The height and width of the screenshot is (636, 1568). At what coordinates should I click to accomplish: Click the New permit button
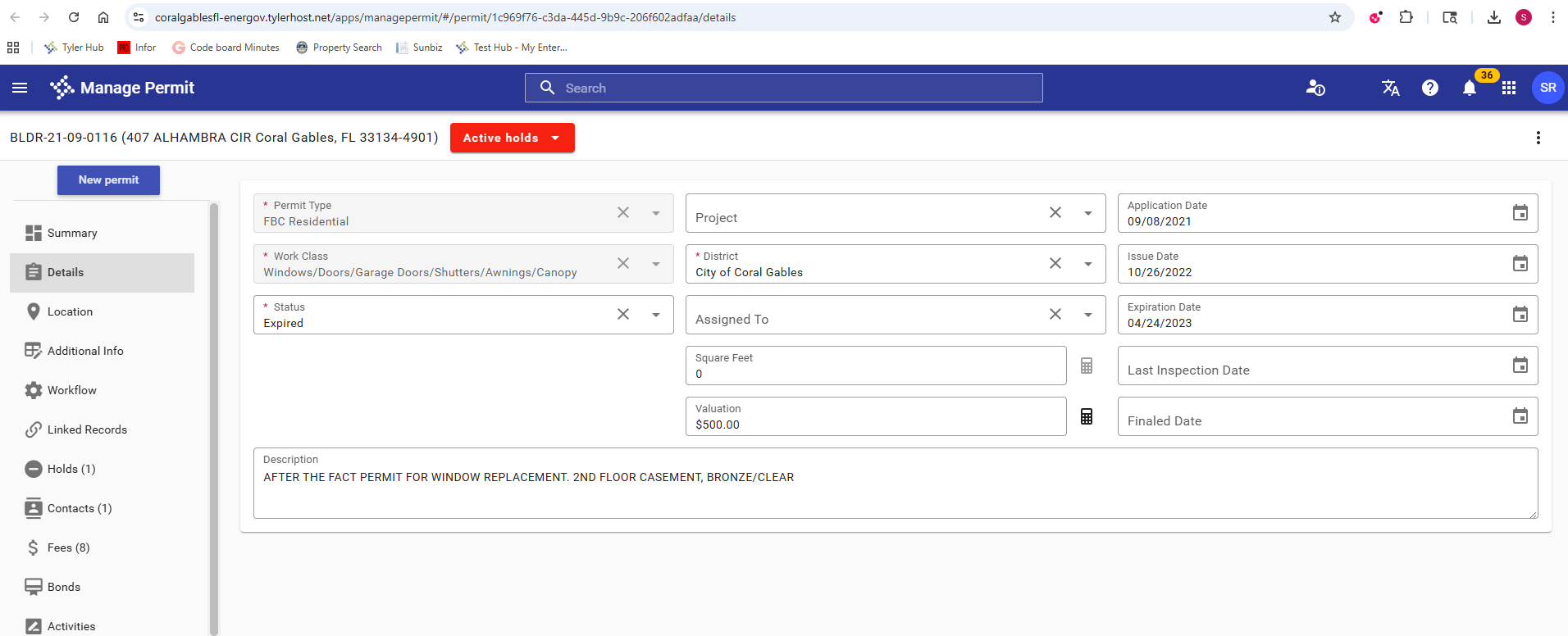[x=108, y=180]
